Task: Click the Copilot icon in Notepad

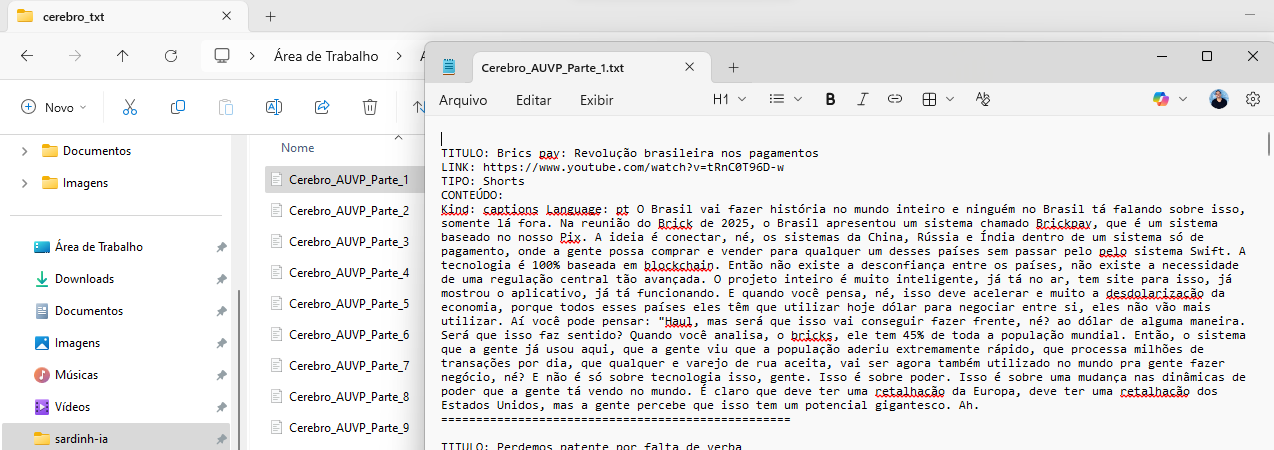Action: 1161,99
